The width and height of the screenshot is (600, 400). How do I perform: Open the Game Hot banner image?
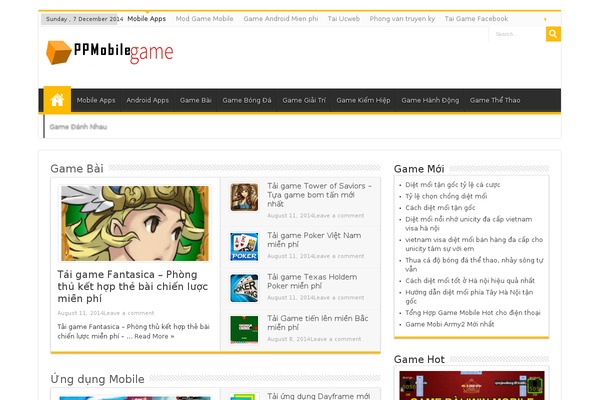click(471, 385)
